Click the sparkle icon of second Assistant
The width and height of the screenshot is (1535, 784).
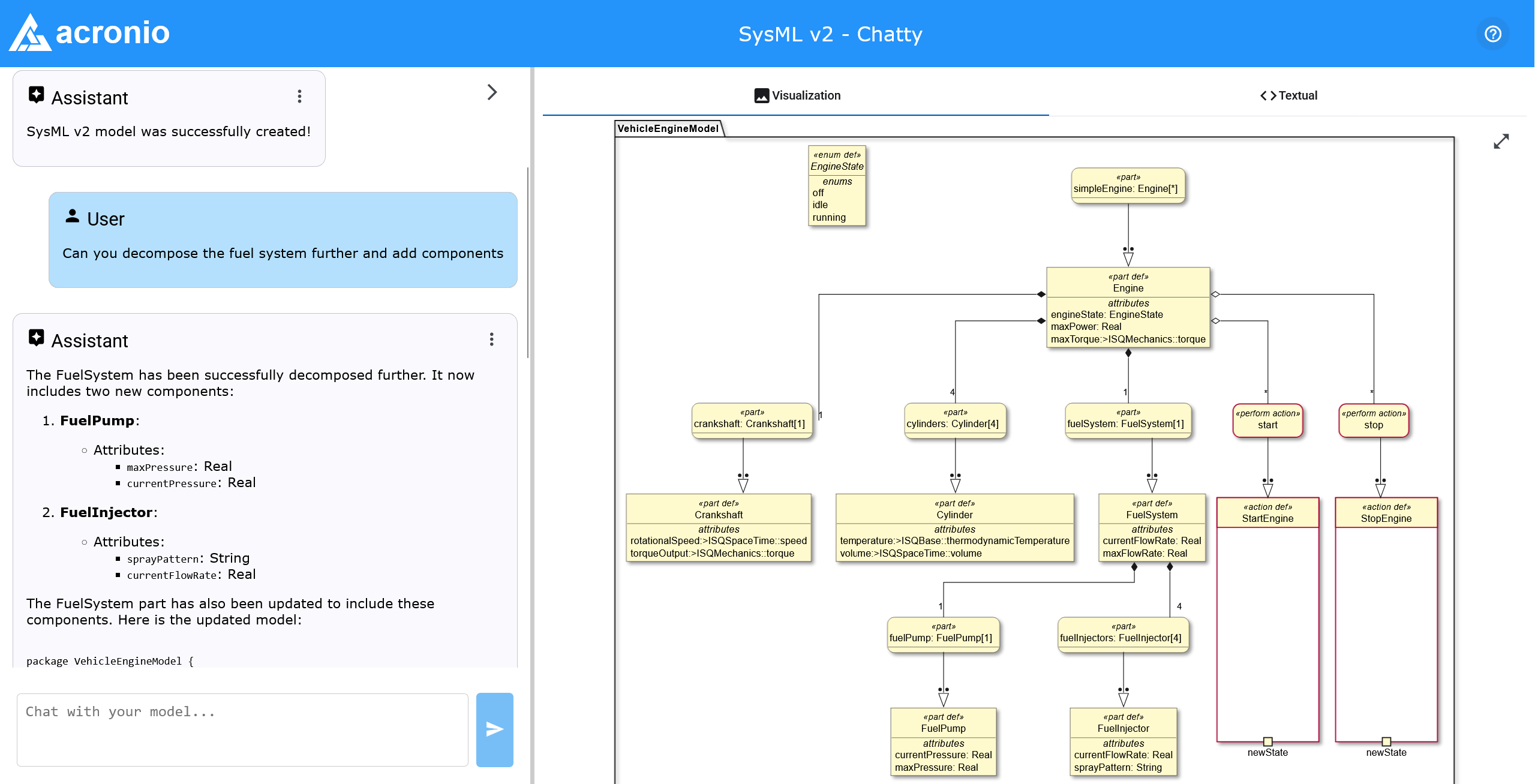(37, 338)
